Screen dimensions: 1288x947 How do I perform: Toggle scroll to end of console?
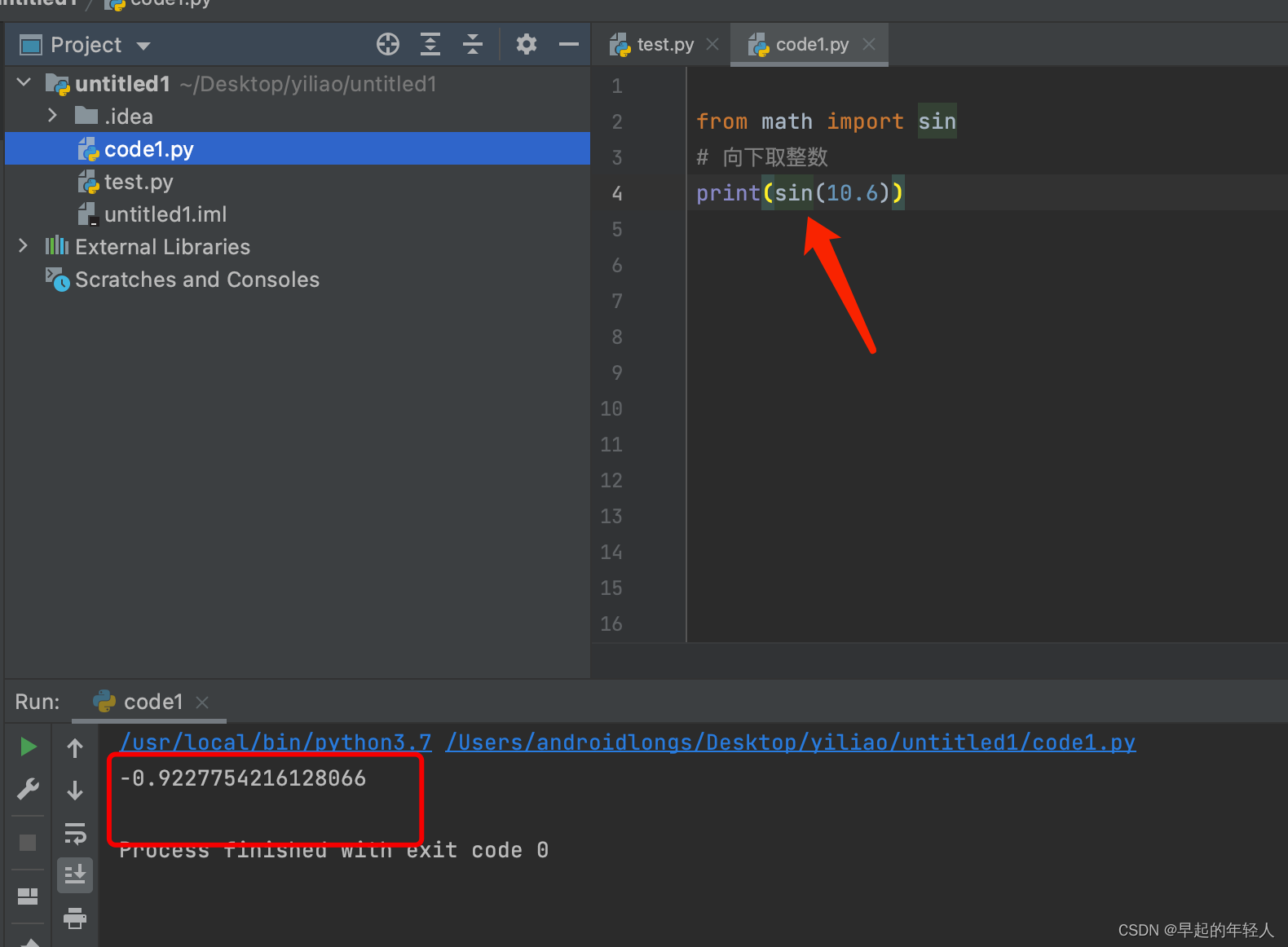pyautogui.click(x=75, y=875)
